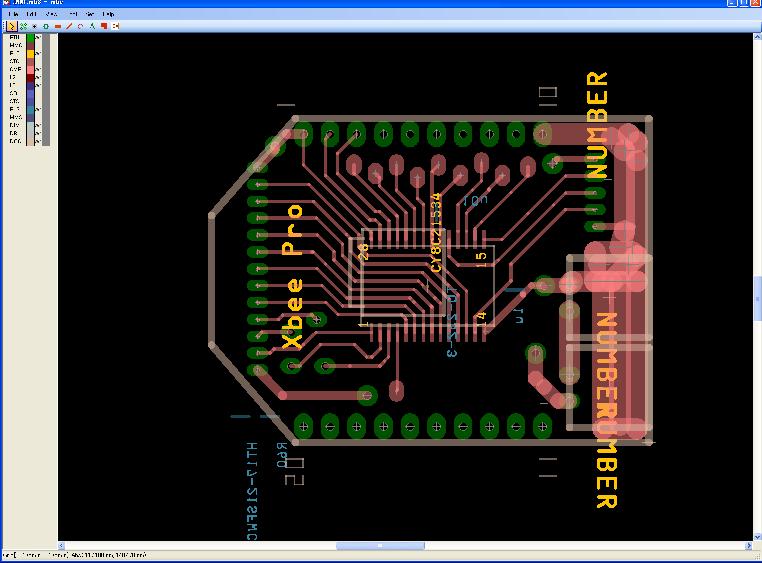Select the 'CY8C21534' chip label

coord(436,233)
